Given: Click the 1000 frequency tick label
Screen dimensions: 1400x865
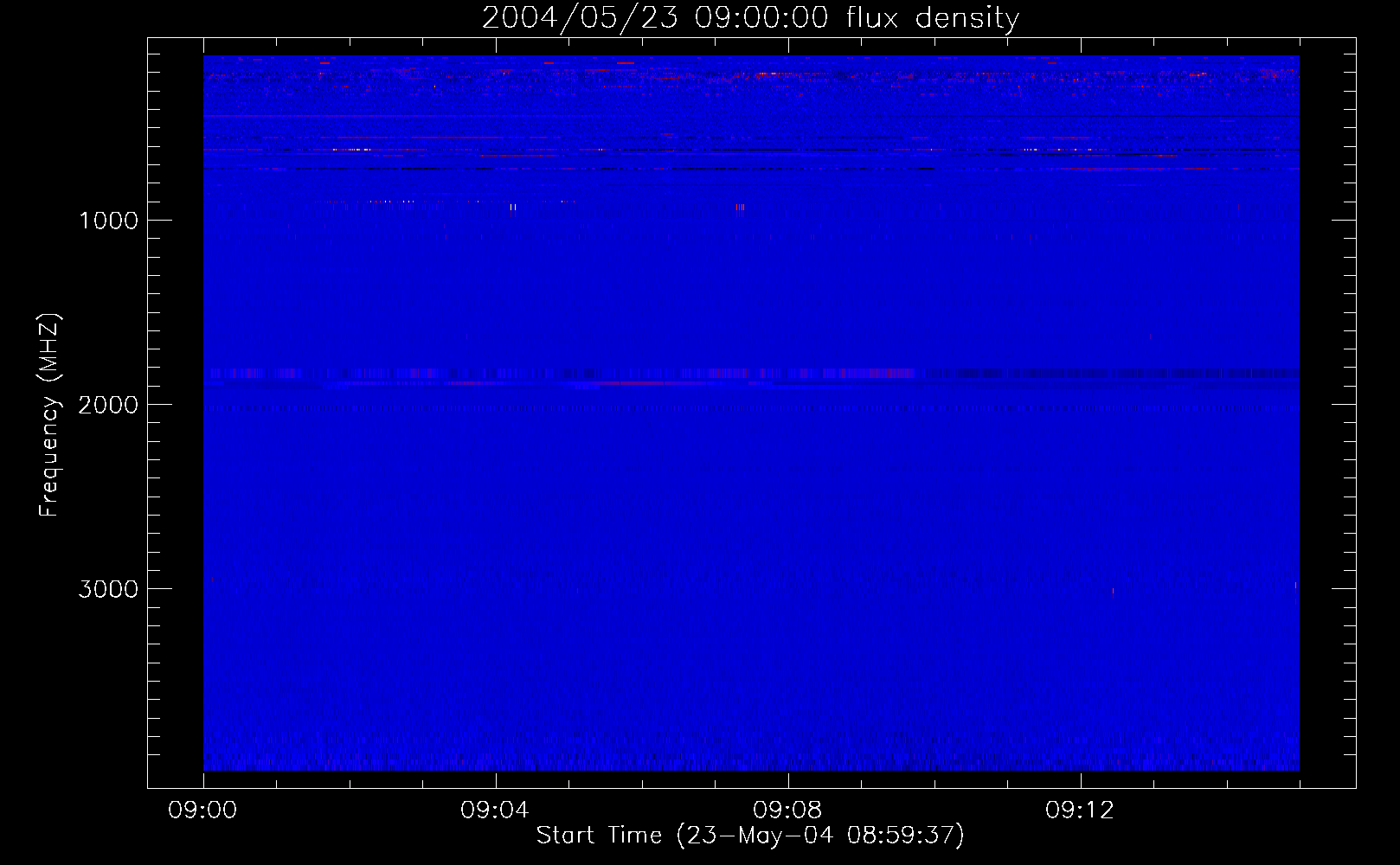Looking at the screenshot, I should click(108, 221).
